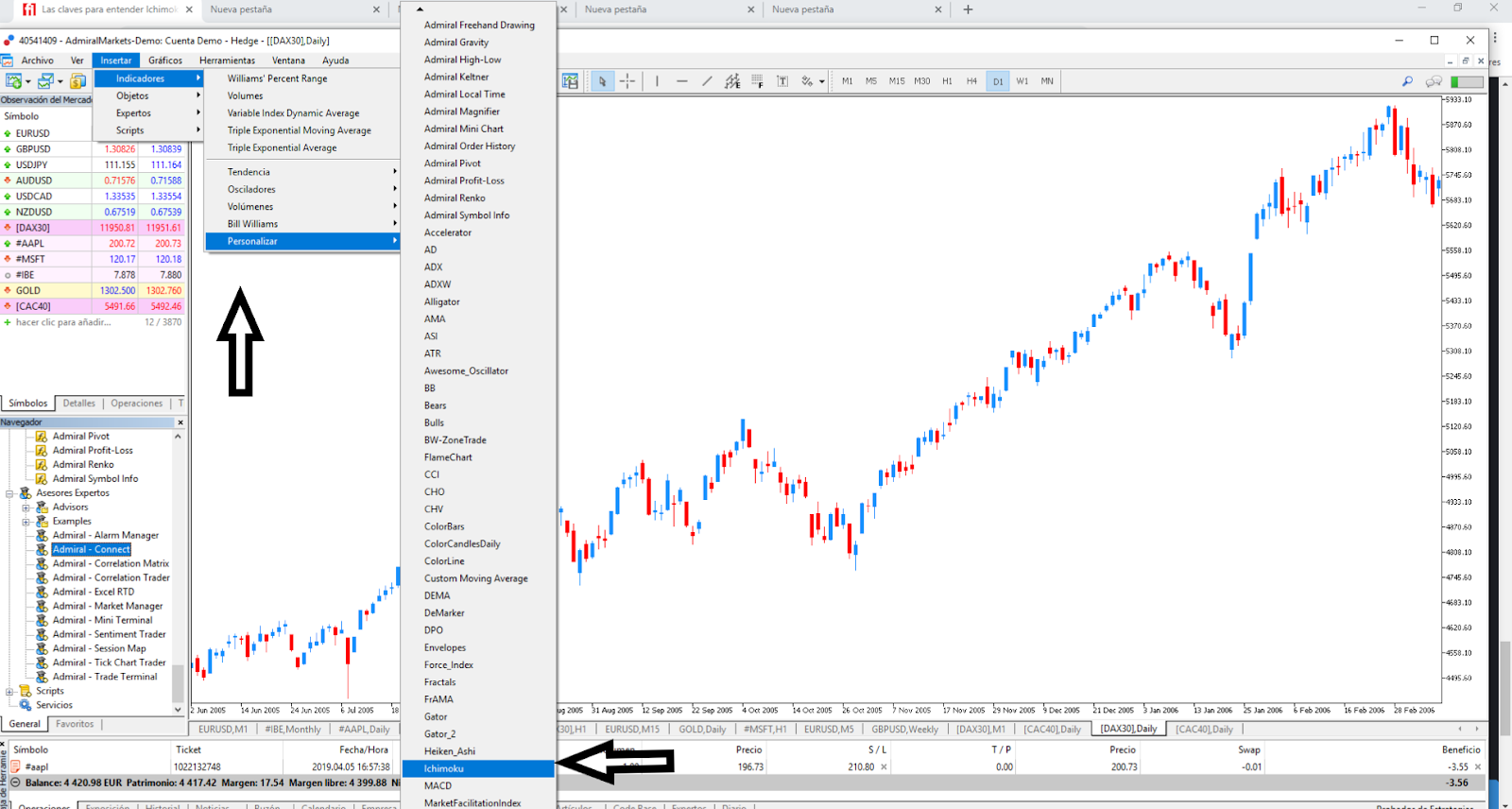This screenshot has width=1512, height=809.
Task: Select the [DAX30] row in Market Watch
Action: point(93,228)
